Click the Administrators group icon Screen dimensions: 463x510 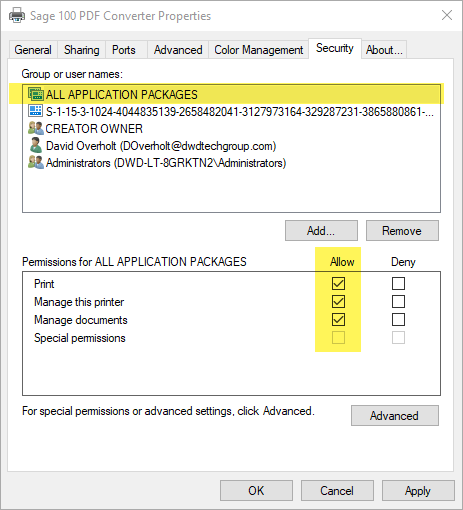point(36,162)
